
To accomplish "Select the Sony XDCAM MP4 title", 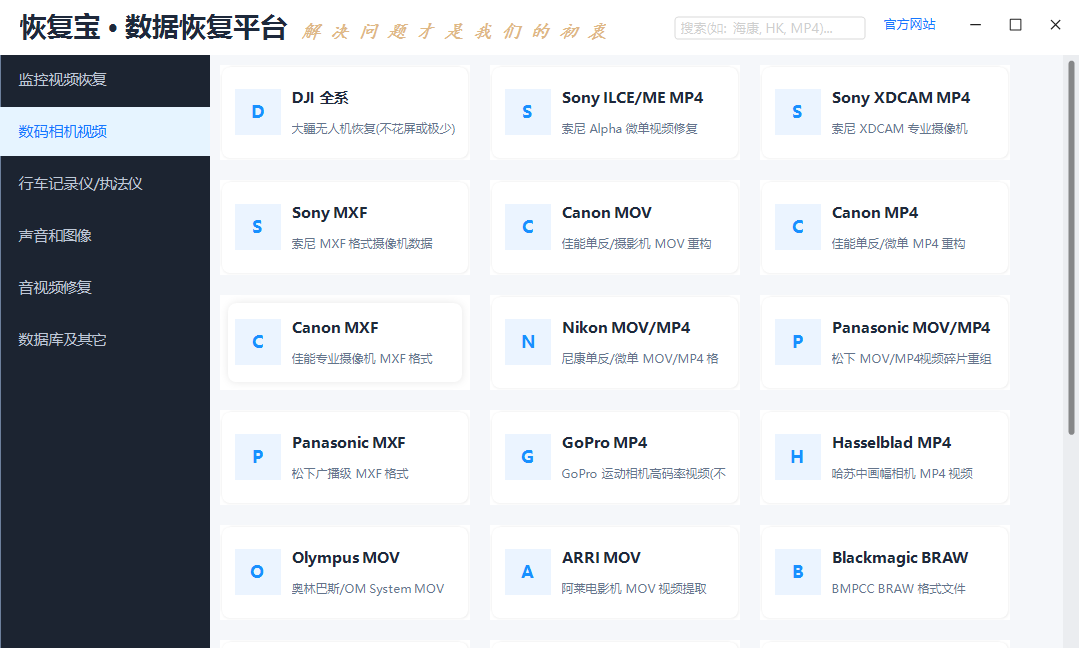I will [901, 98].
